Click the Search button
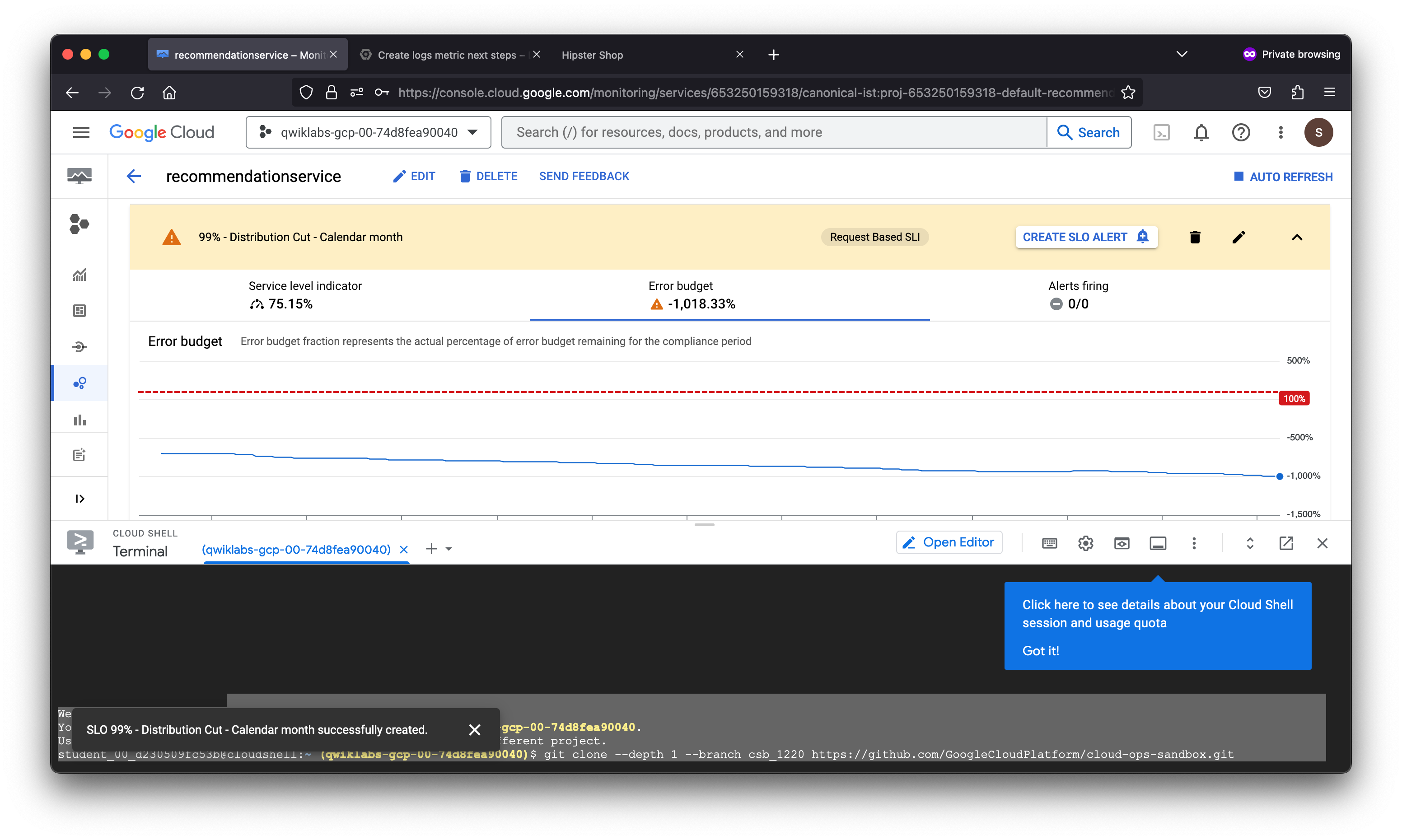The image size is (1402, 840). pyautogui.click(x=1089, y=132)
